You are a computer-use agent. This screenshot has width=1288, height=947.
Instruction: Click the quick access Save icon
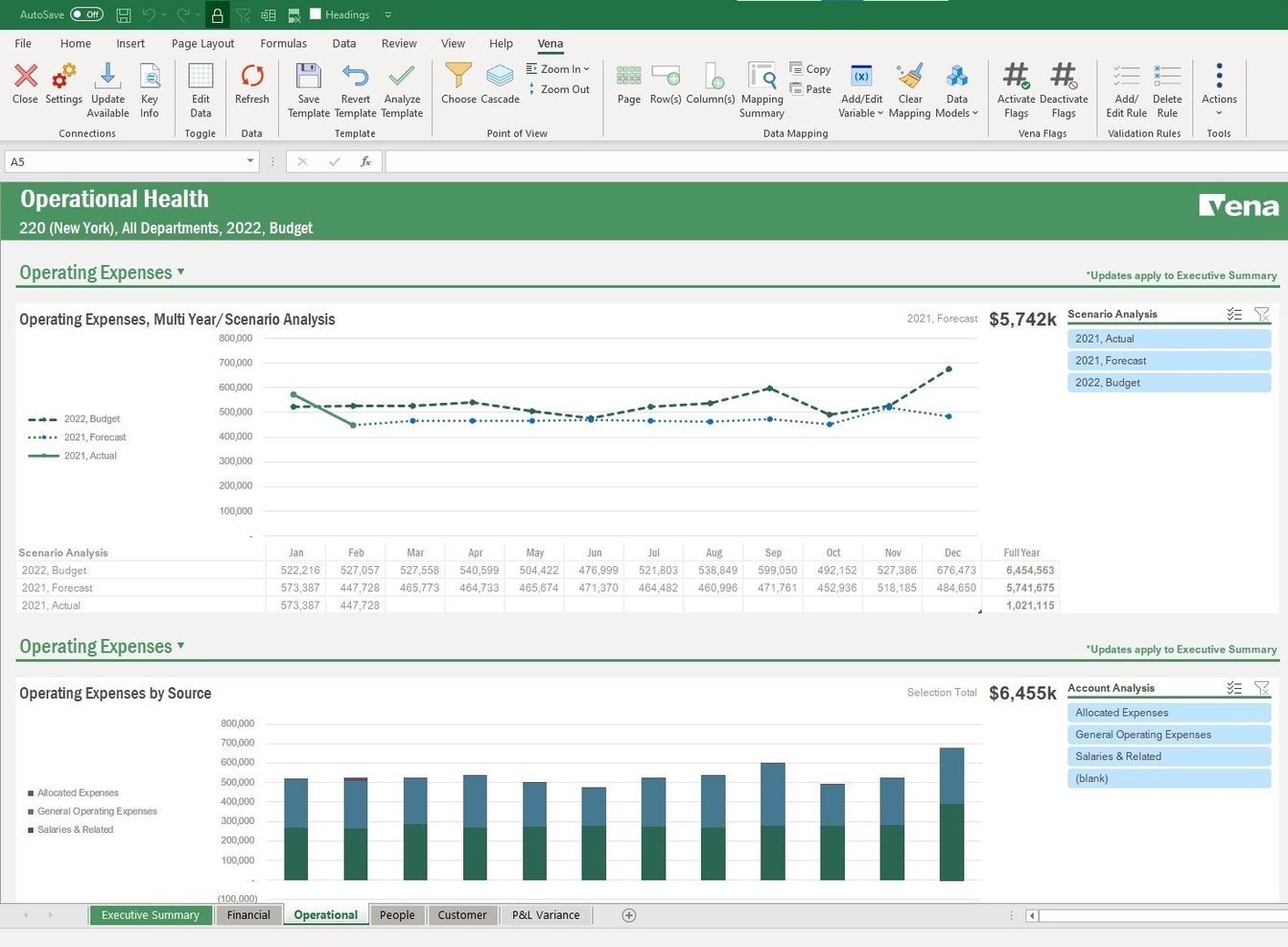pyautogui.click(x=124, y=14)
